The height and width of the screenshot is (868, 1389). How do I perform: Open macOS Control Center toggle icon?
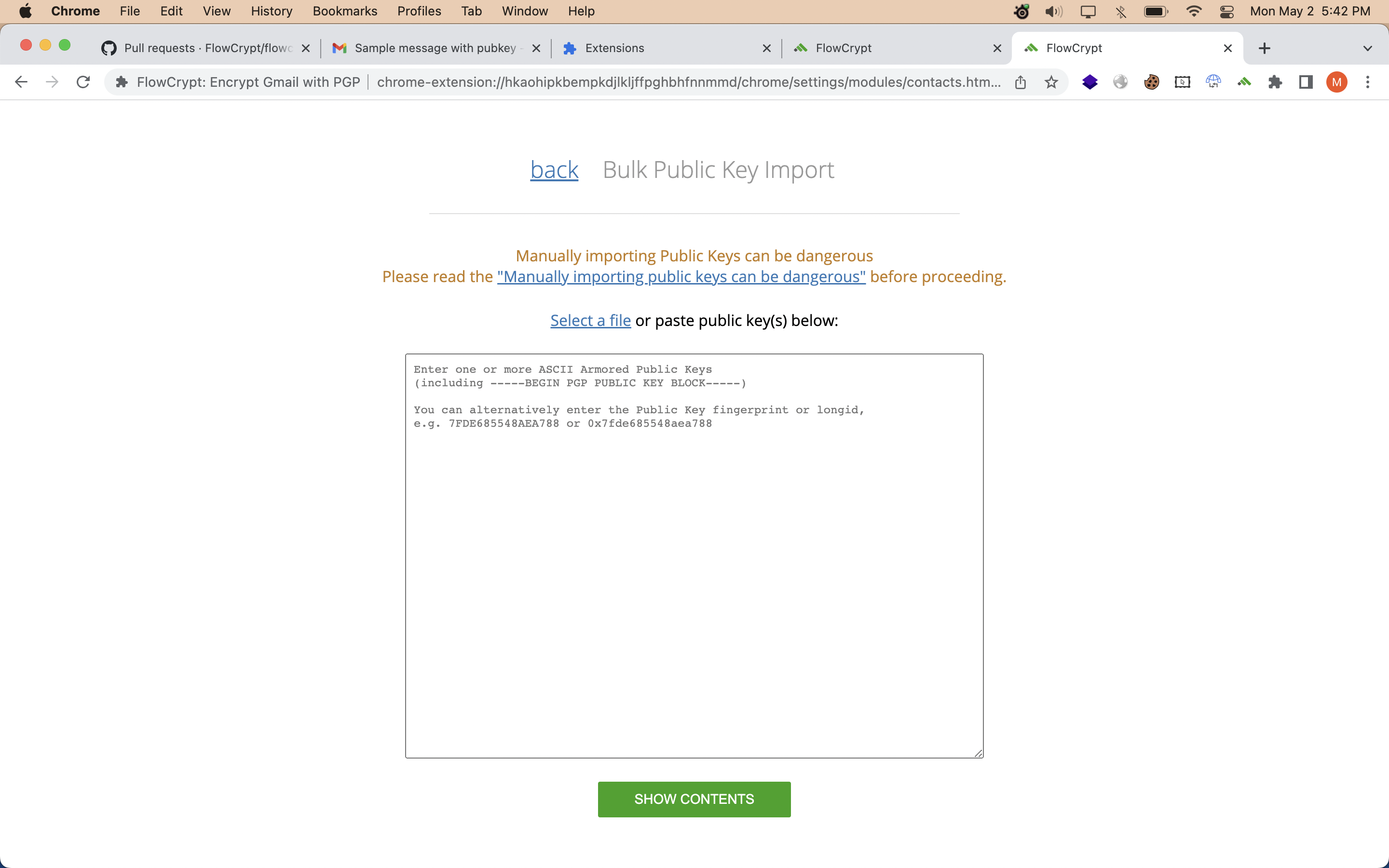[x=1226, y=12]
